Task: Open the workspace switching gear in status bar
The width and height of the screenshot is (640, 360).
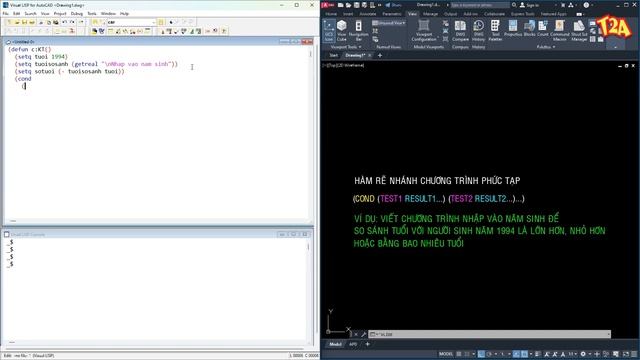Action: [583, 354]
